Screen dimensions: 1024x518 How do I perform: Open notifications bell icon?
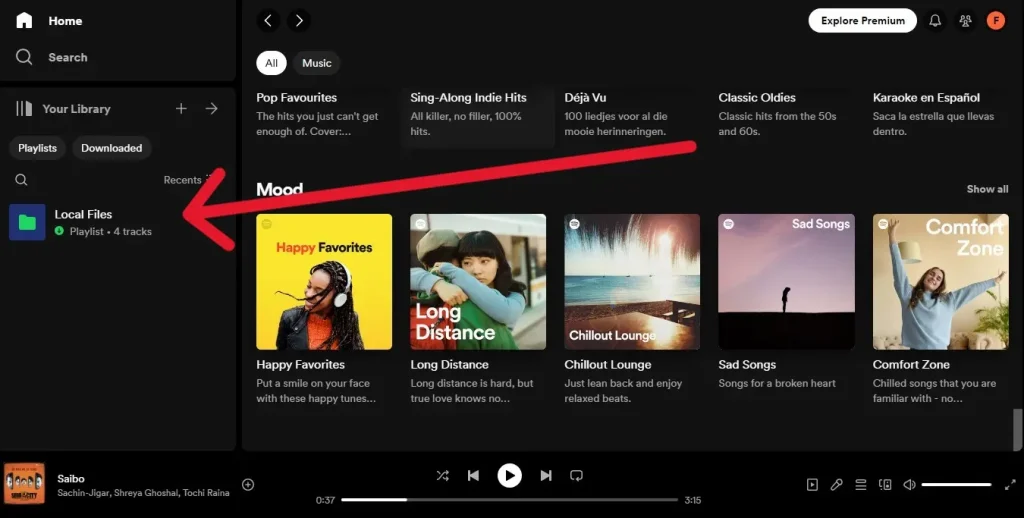[x=935, y=21]
